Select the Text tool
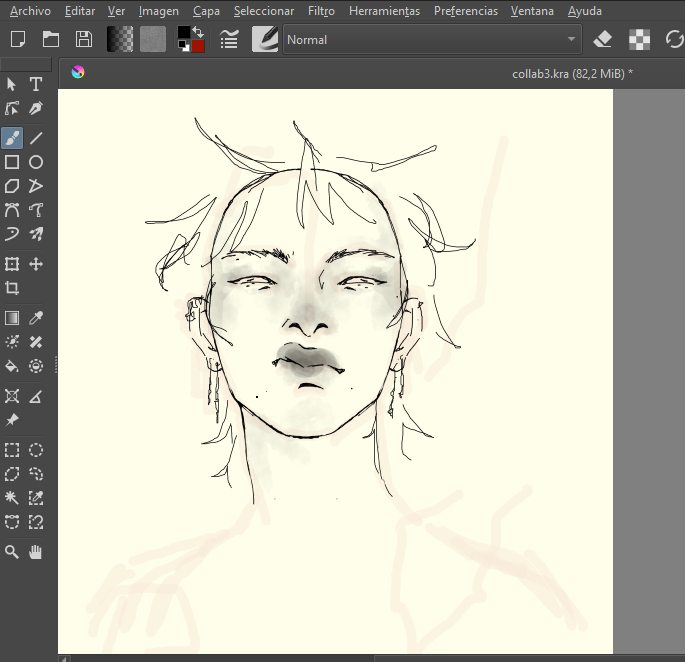685x662 pixels. point(36,84)
